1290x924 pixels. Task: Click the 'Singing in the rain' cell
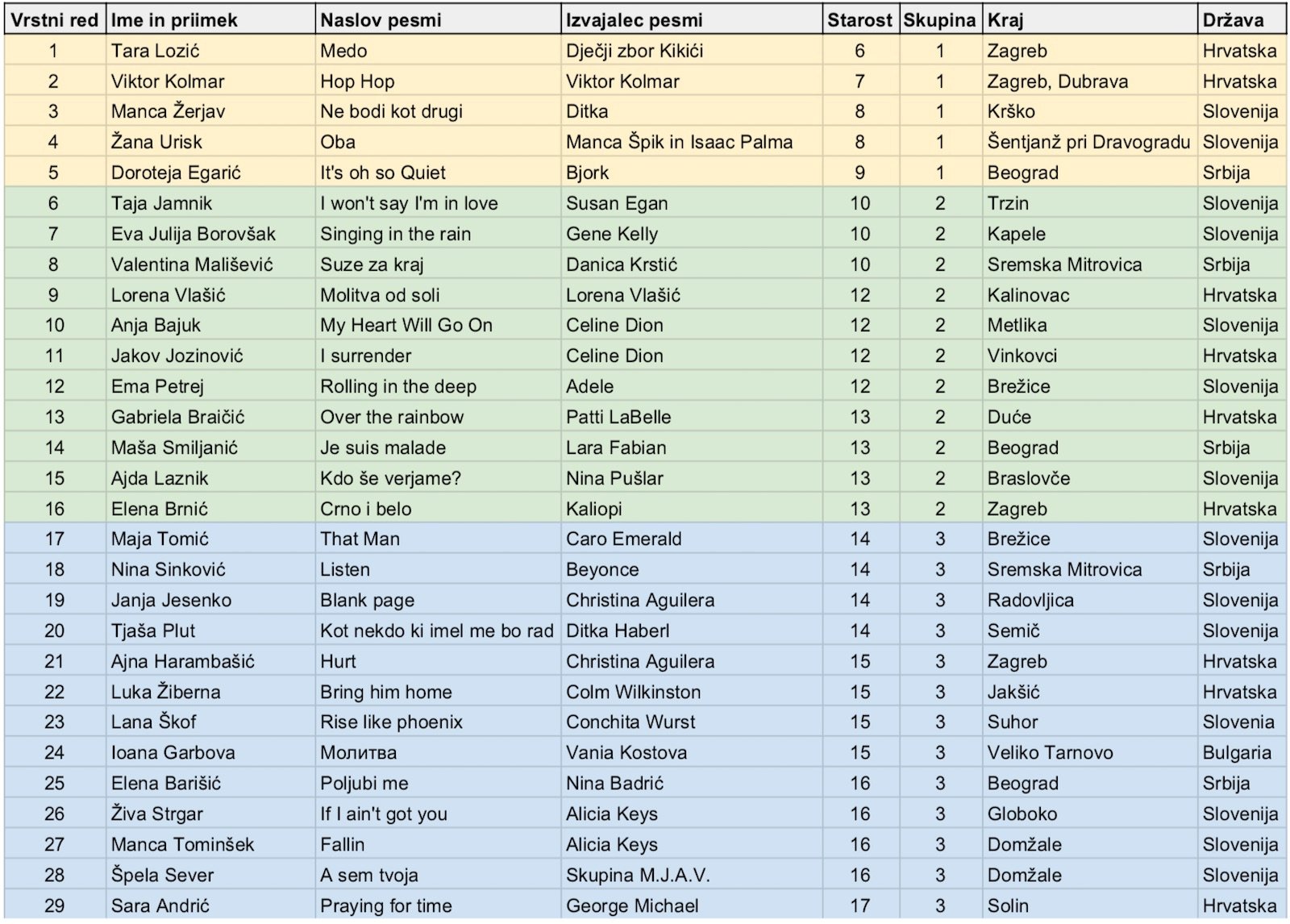[395, 234]
